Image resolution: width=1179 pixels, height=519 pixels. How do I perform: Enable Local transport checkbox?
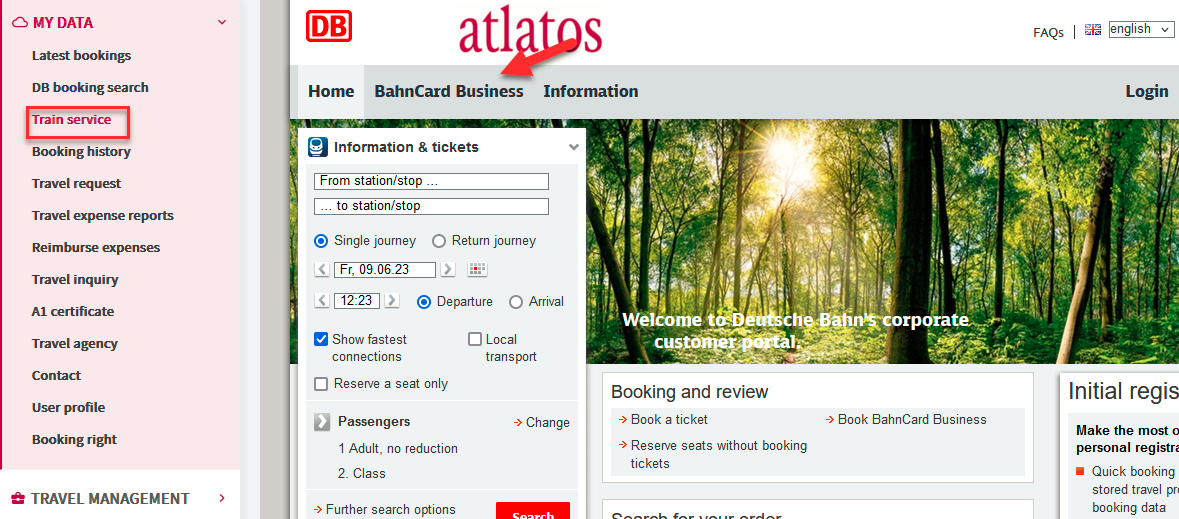point(474,339)
